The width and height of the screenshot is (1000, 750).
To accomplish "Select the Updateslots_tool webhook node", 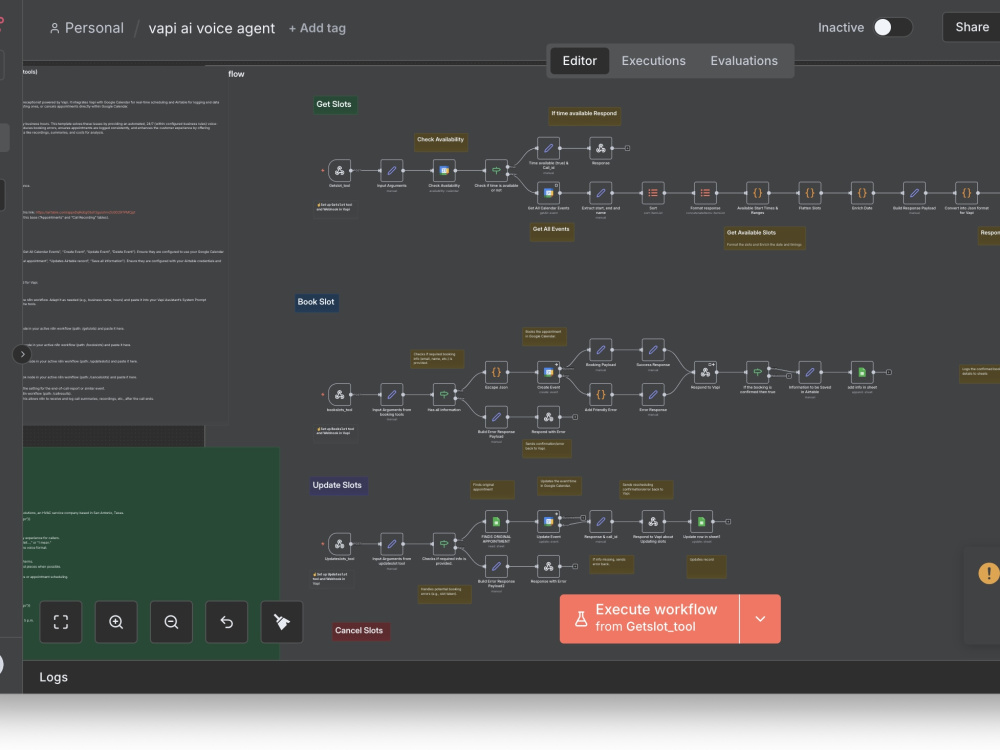I will [339, 544].
